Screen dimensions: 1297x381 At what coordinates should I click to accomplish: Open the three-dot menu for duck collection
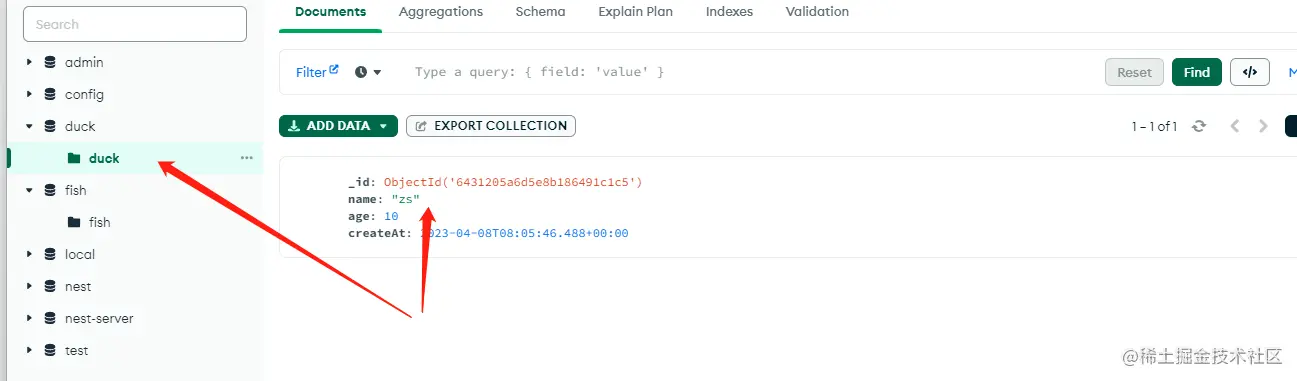[246, 158]
